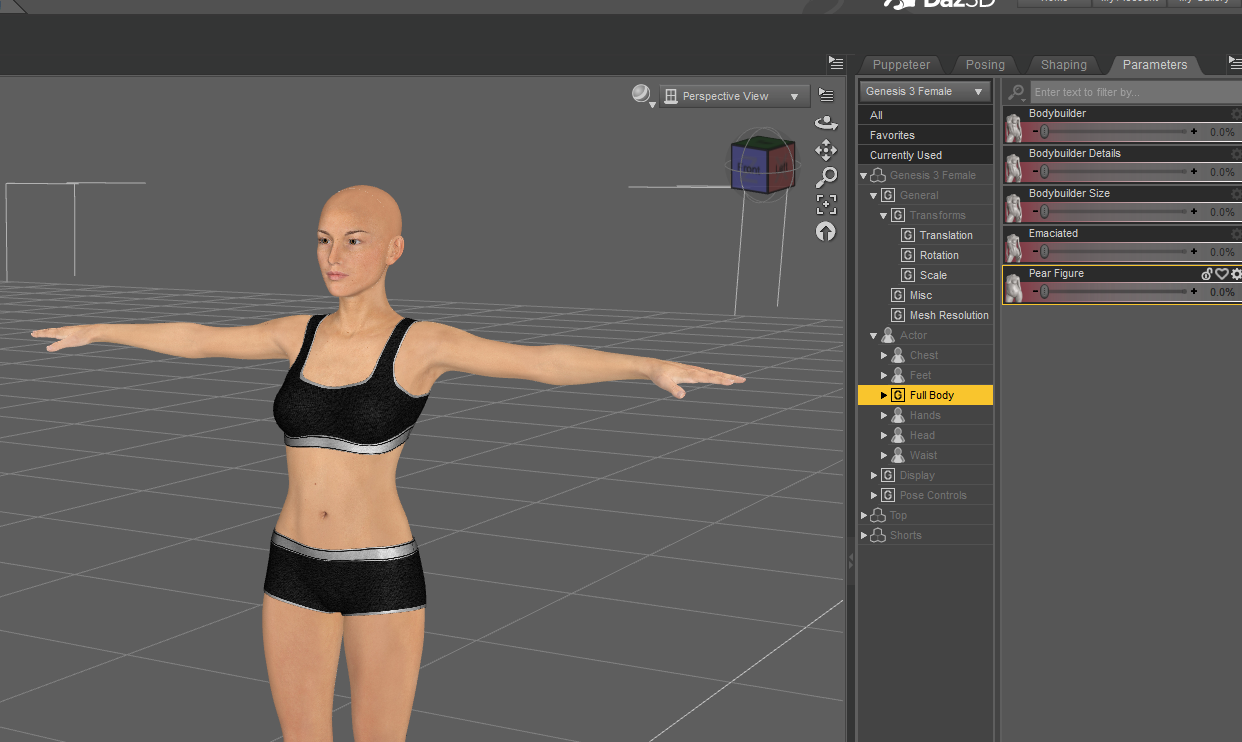Switch to the Puppeteer tab
This screenshot has width=1242, height=742.
902,65
